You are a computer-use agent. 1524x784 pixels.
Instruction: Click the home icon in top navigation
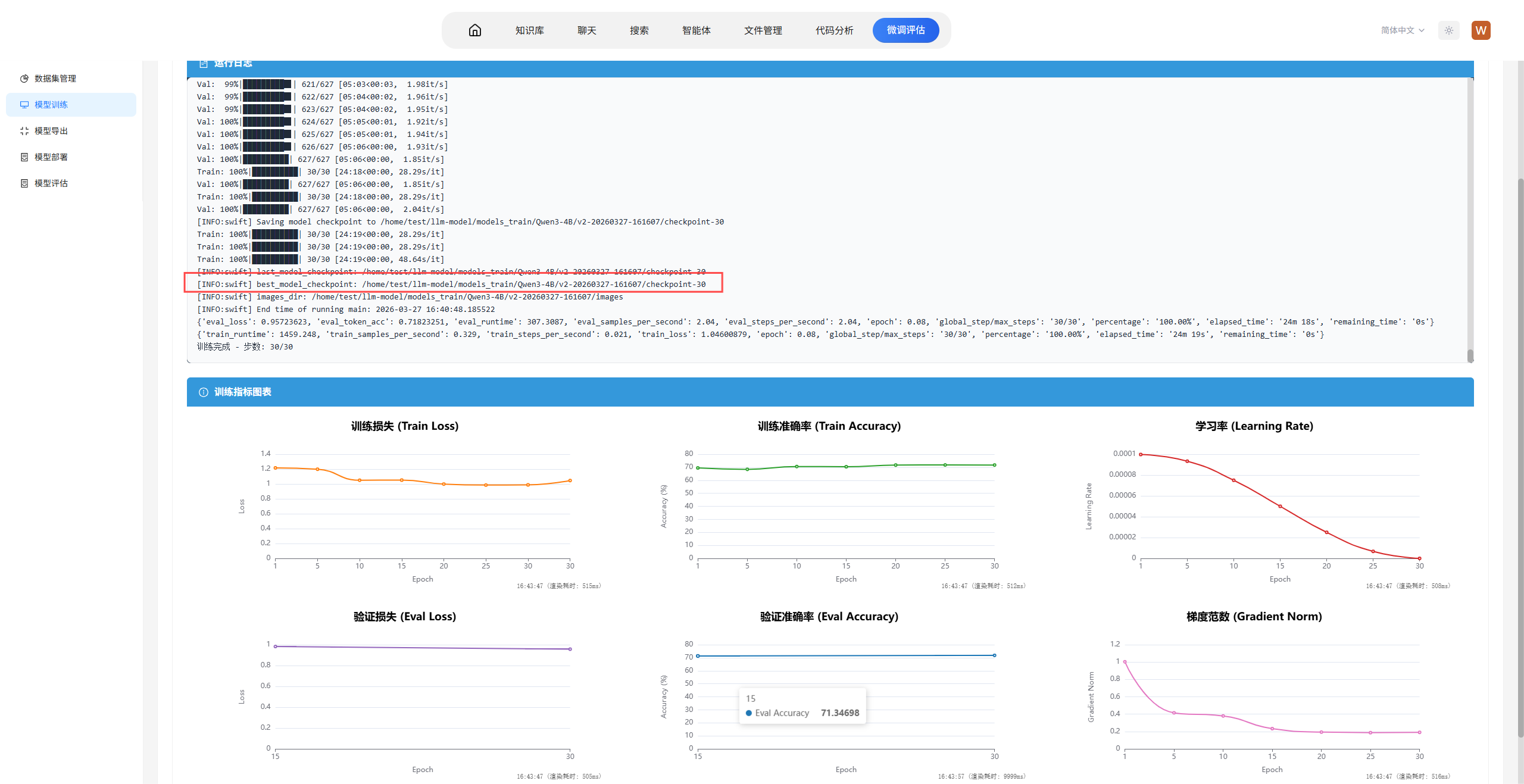click(474, 30)
